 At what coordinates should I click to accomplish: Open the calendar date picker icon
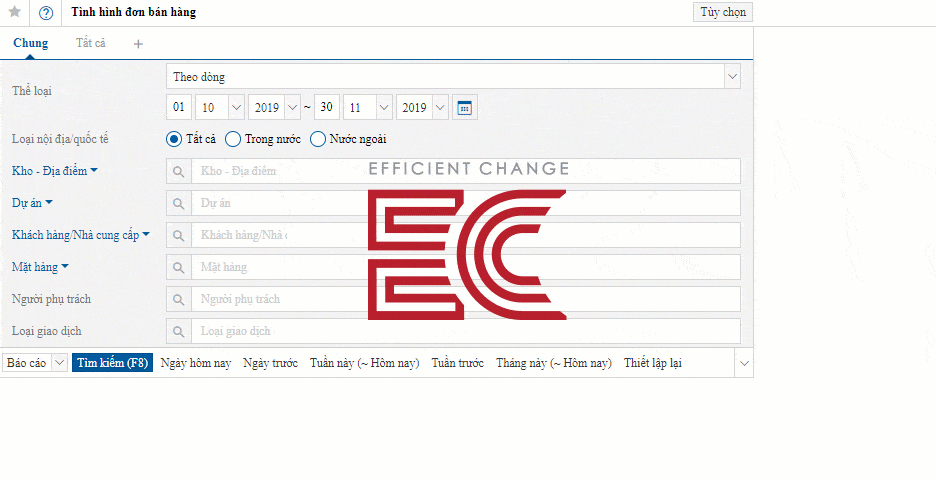click(x=464, y=107)
